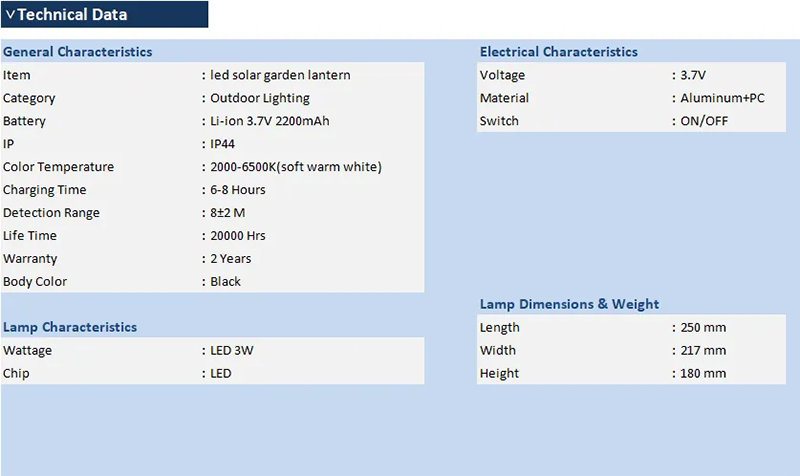Image resolution: width=800 pixels, height=476 pixels.
Task: Click the 'Charging Time' row label
Action: tap(44, 190)
